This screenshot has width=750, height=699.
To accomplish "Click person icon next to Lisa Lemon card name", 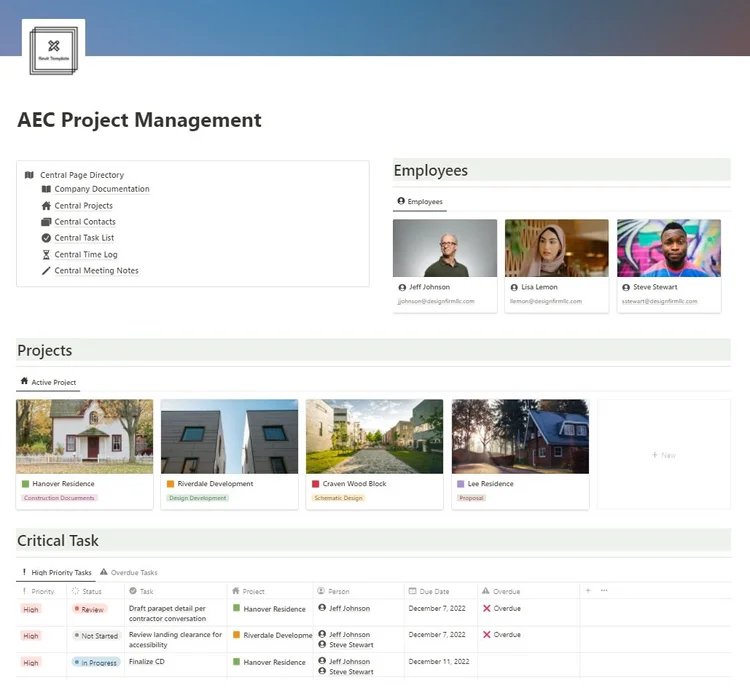I will pos(514,288).
